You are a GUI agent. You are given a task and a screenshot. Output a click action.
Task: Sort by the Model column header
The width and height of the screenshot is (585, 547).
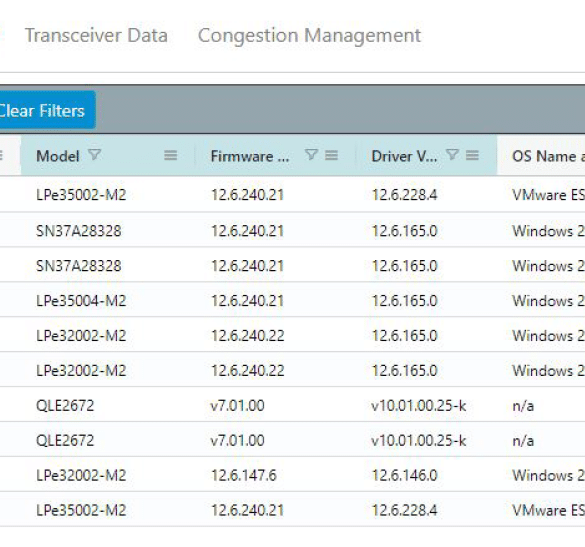coord(58,156)
